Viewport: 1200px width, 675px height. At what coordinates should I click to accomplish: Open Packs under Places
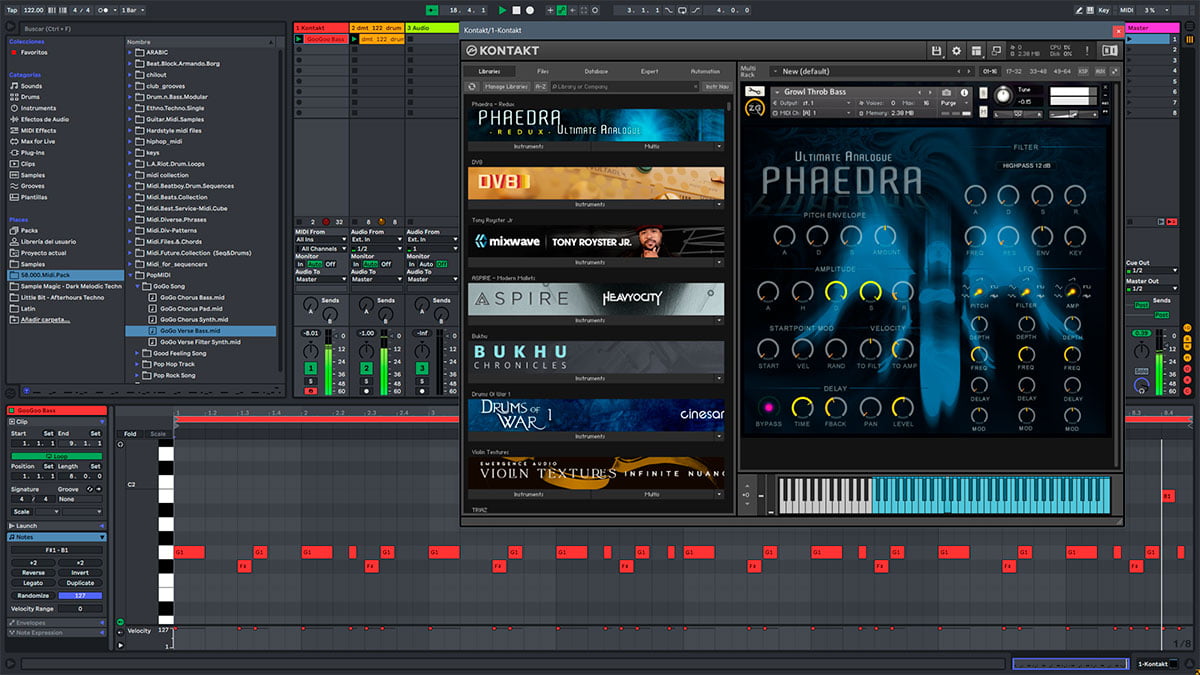[x=28, y=229]
